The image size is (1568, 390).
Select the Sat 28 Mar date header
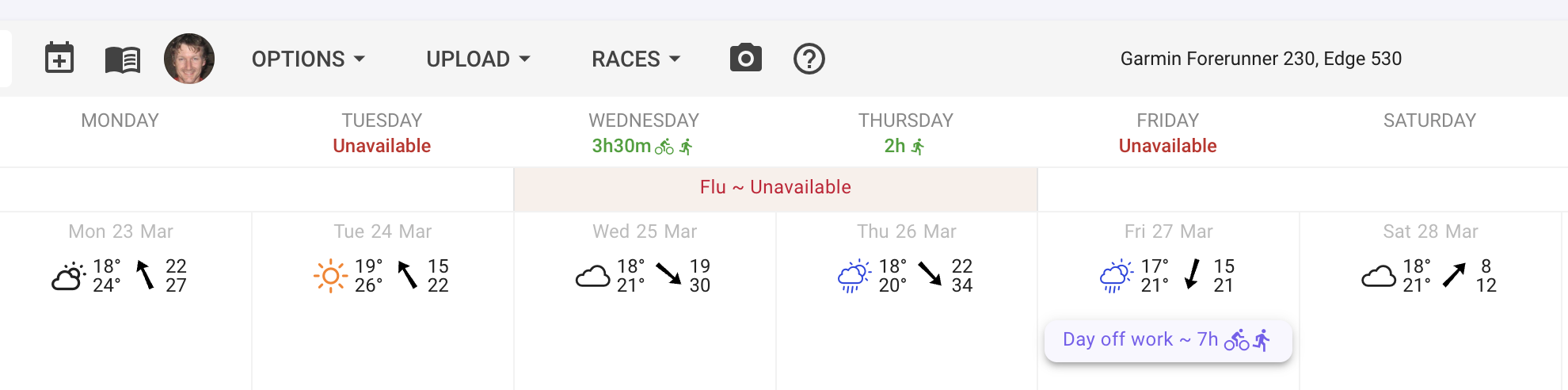tap(1430, 231)
